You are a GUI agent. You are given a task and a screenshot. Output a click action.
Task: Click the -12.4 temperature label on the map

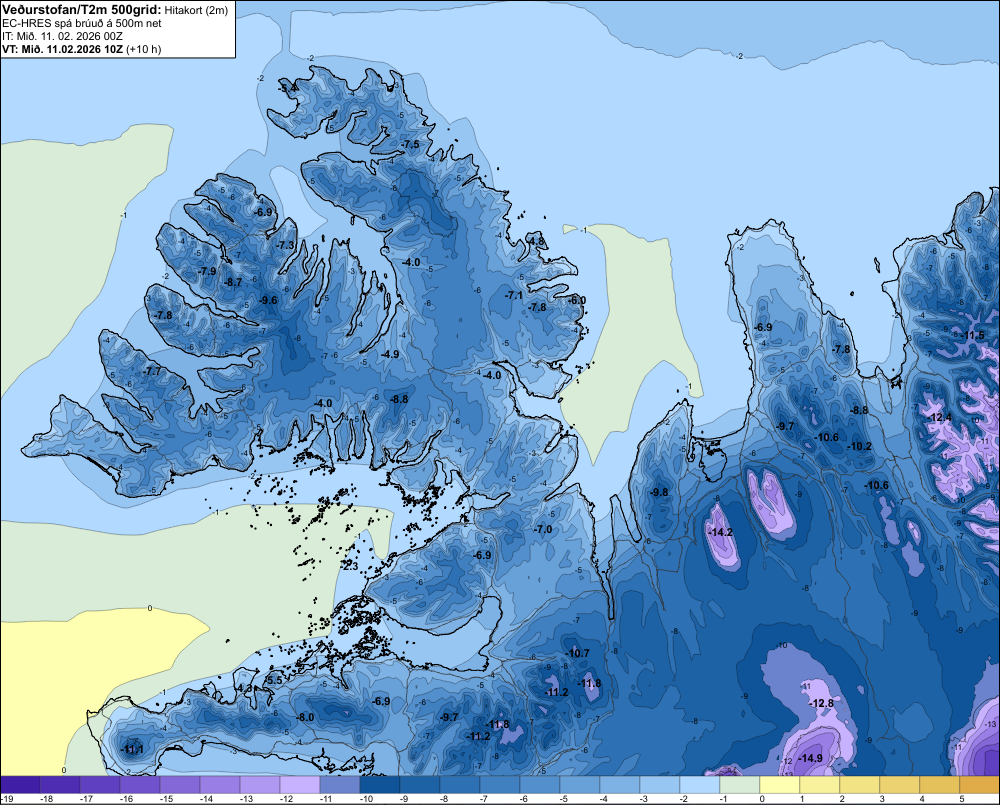[x=940, y=418]
